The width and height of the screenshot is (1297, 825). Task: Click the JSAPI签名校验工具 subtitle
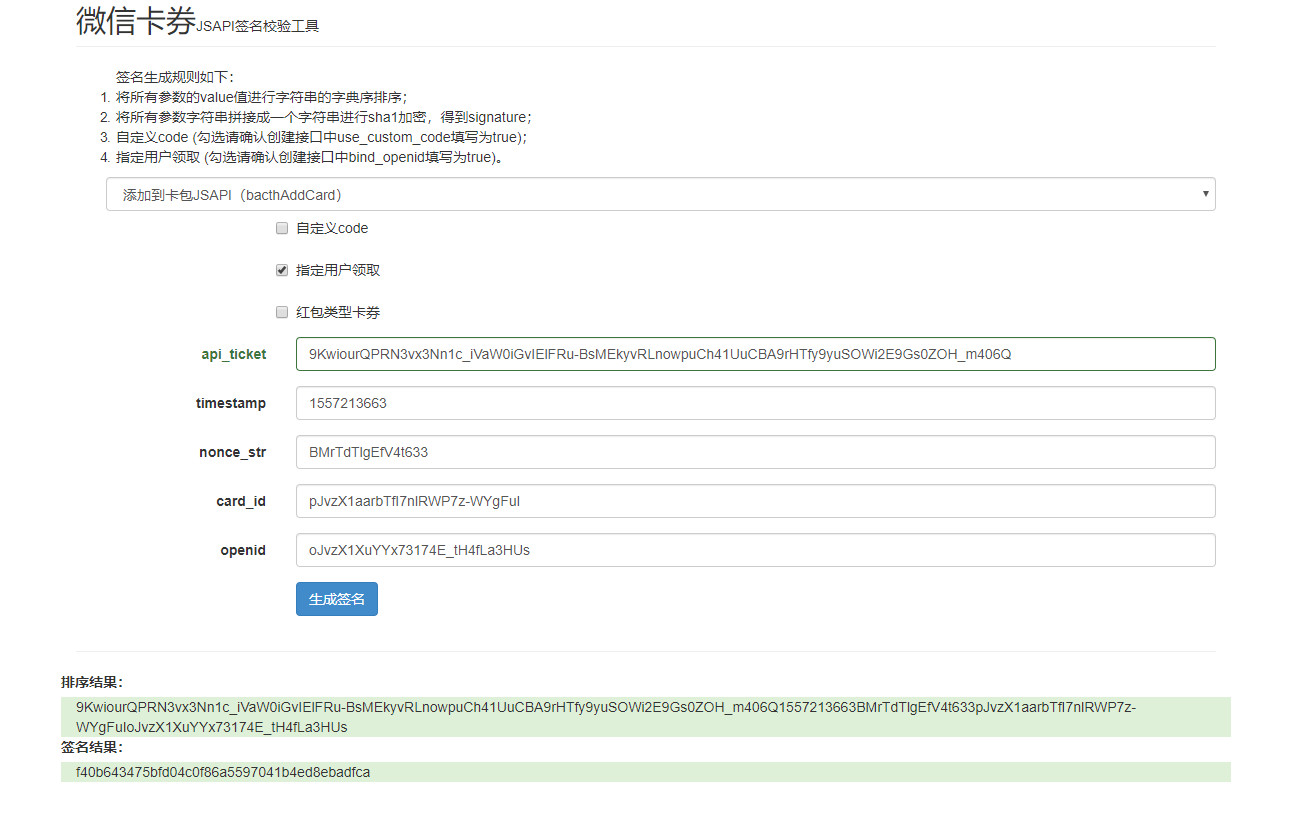tap(258, 27)
